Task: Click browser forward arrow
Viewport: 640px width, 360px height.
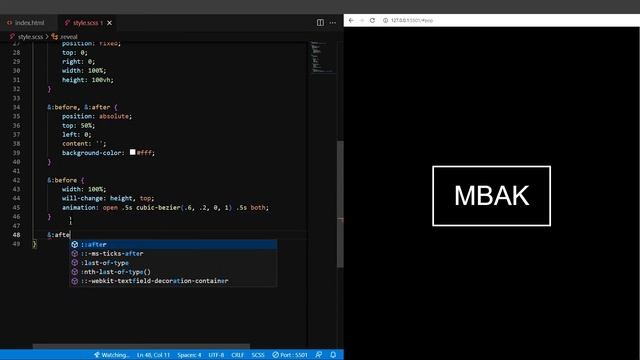Action: pos(362,20)
